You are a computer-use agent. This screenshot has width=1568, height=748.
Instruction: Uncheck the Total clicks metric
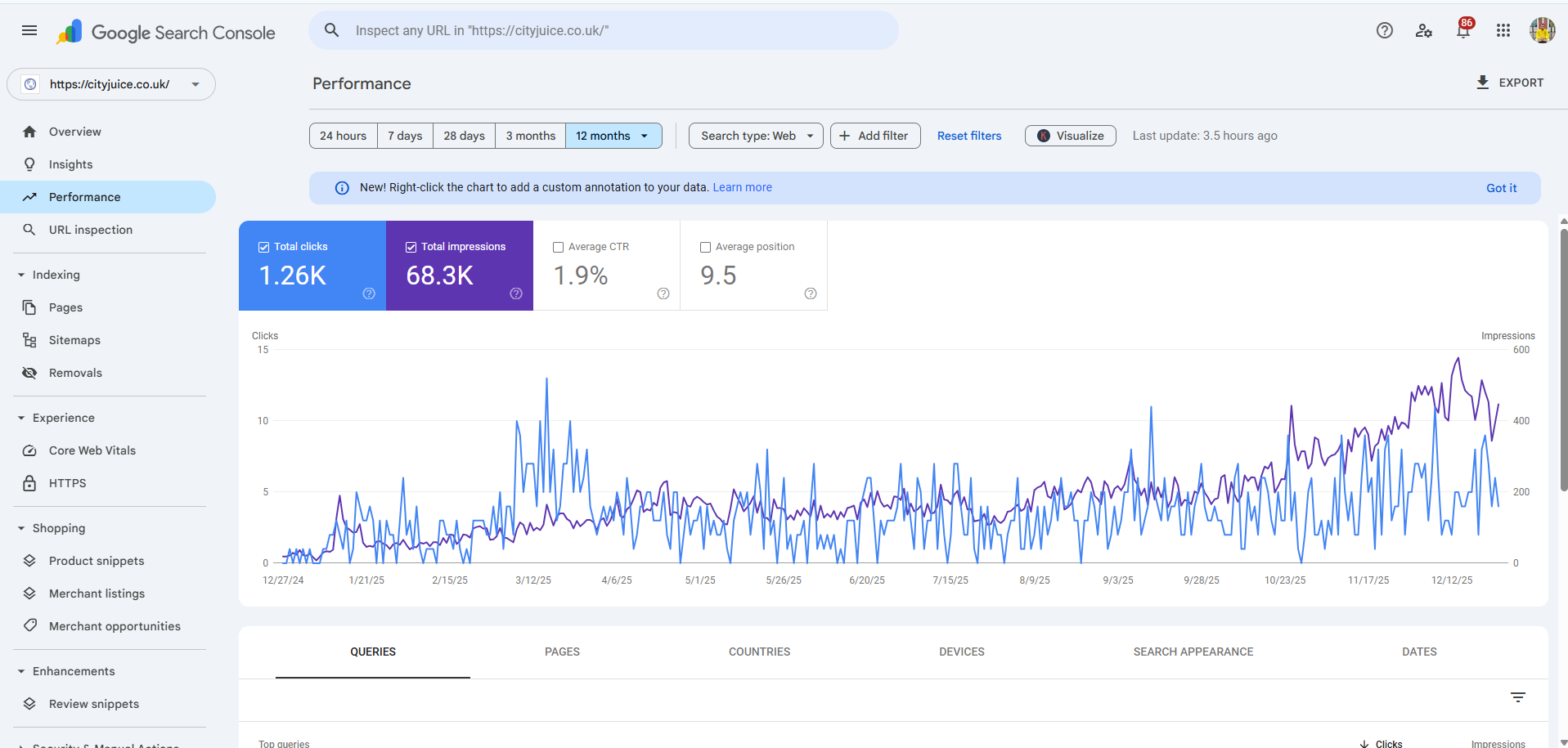click(x=264, y=247)
